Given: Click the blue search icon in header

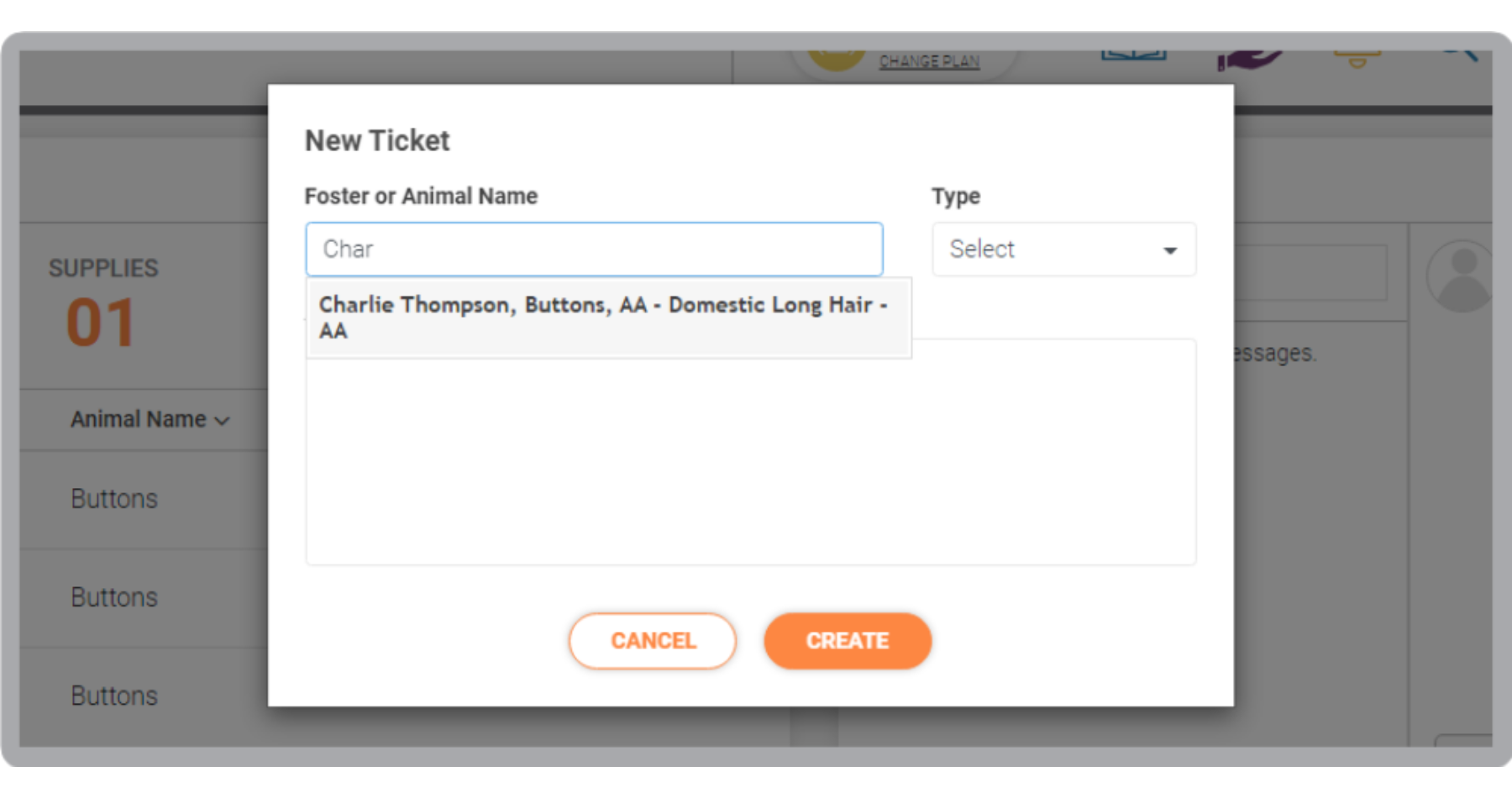Looking at the screenshot, I should point(1461,55).
